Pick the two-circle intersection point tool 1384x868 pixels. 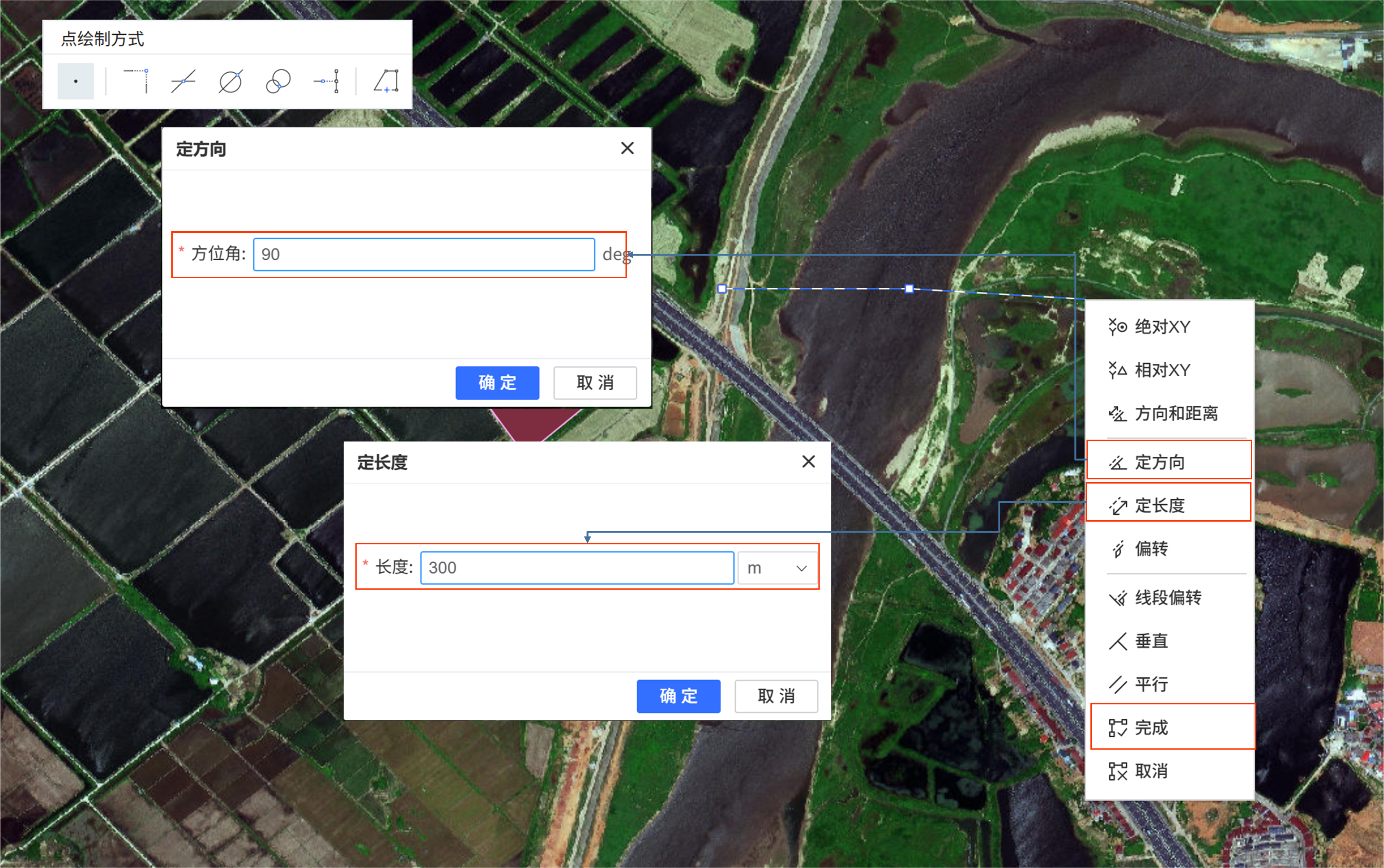pyautogui.click(x=279, y=81)
